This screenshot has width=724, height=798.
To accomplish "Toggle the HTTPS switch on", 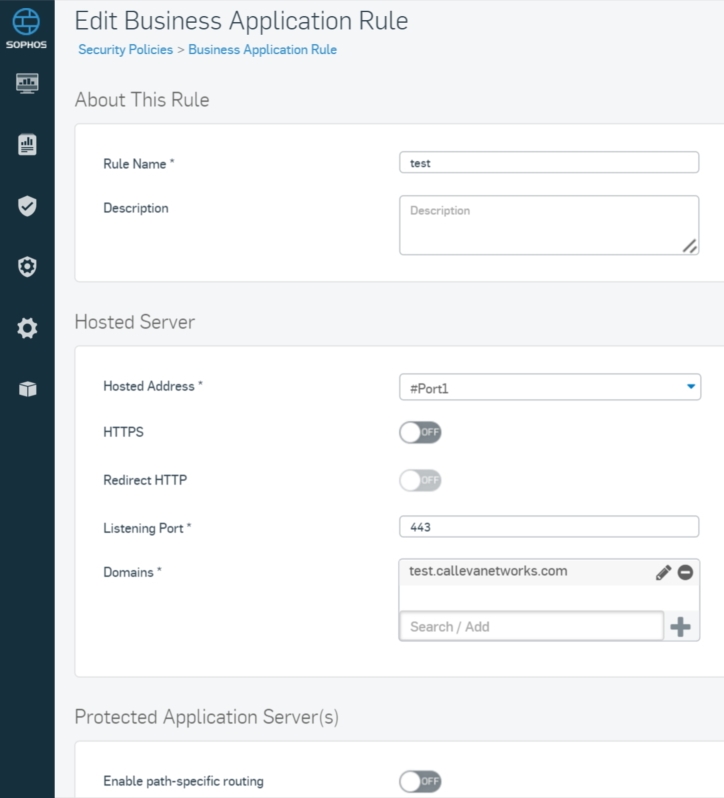I will click(420, 433).
